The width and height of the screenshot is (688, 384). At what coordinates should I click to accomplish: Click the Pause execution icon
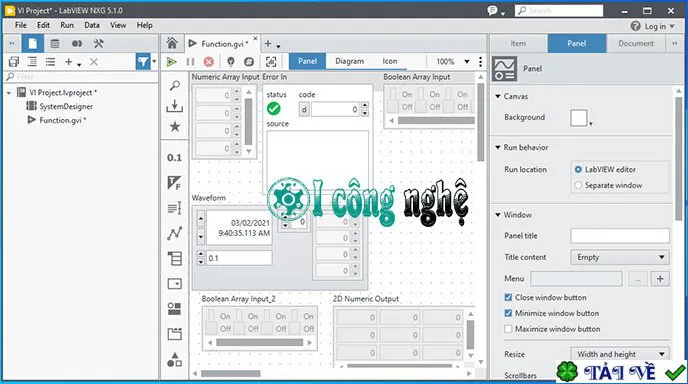(x=190, y=62)
